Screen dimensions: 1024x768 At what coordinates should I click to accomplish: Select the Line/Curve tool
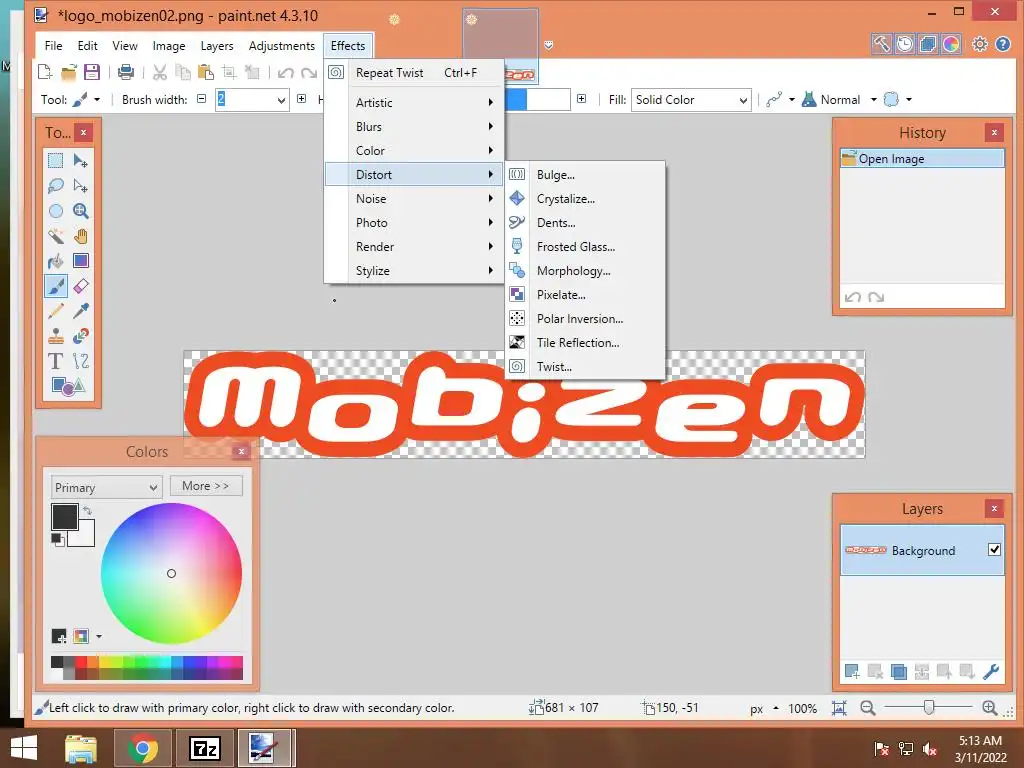80,360
